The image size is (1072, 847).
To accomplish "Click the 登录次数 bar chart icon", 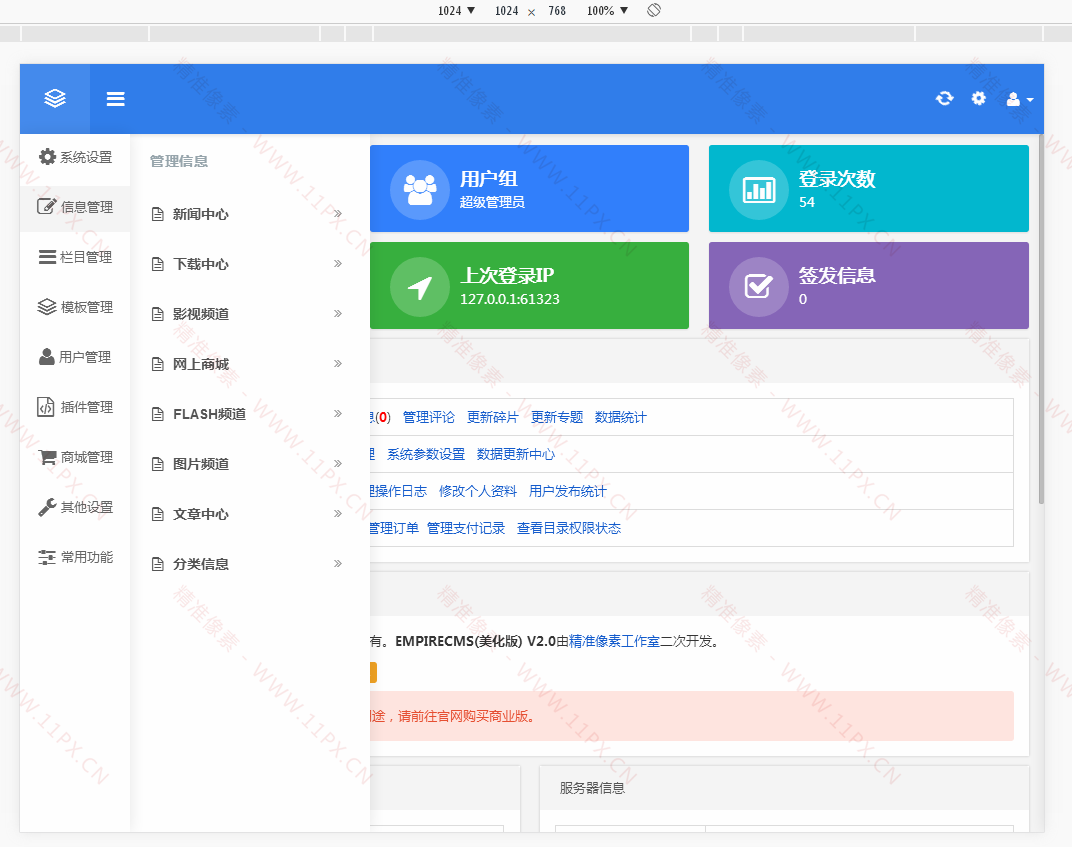I will [x=759, y=189].
